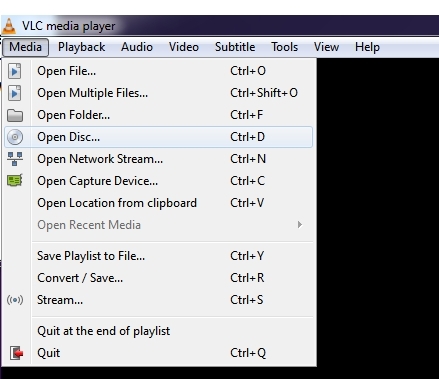The width and height of the screenshot is (439, 379).
Task: Click the broadcast icon next to Stream
Action: coord(15,300)
